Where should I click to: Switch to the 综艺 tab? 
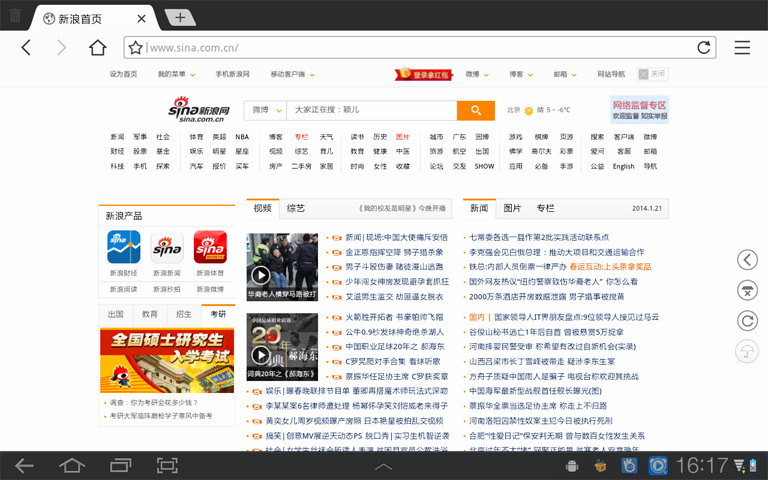point(295,208)
